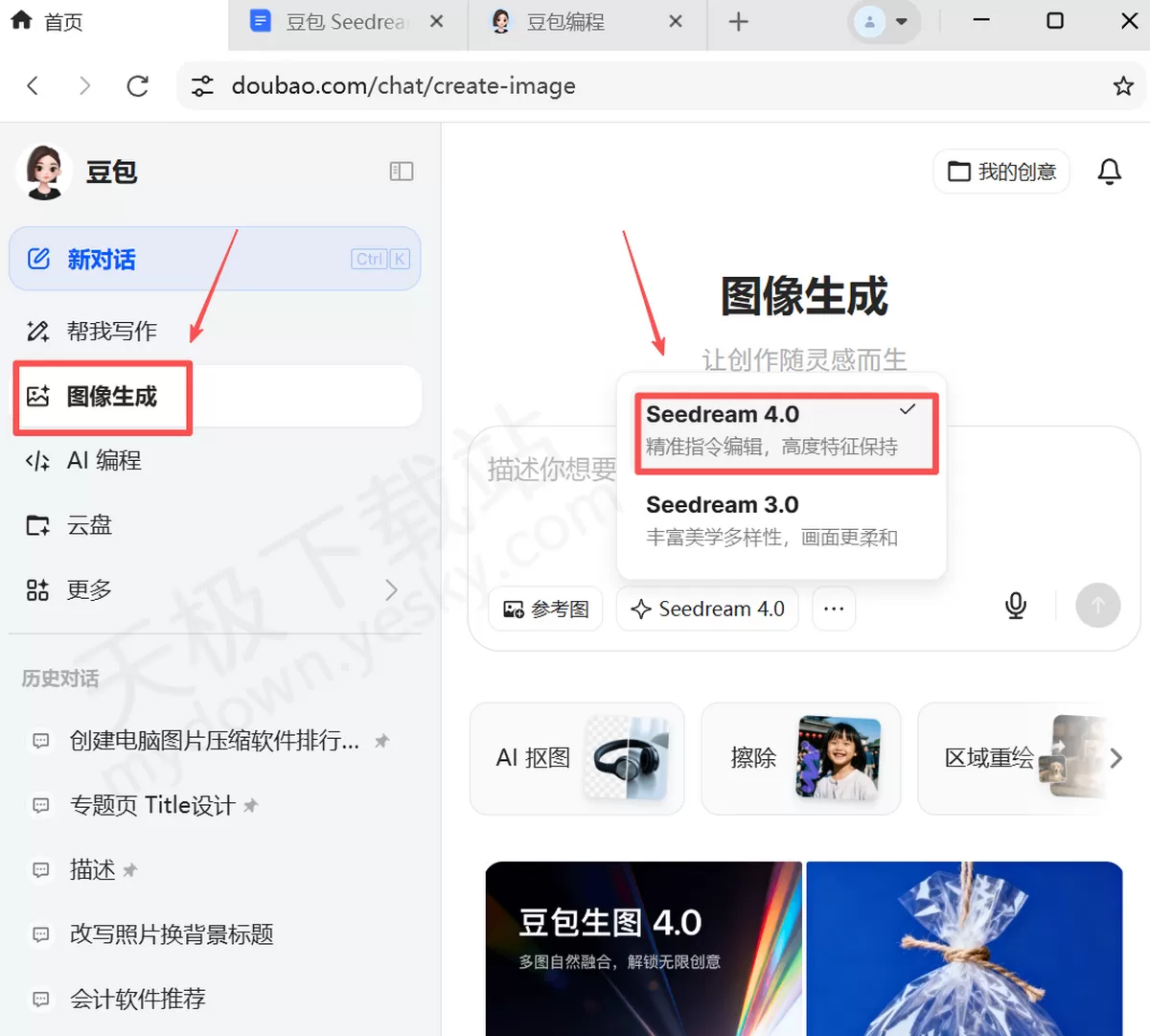Click the microphone voice input icon
Screen dimensions: 1150x1036
tap(1016, 606)
